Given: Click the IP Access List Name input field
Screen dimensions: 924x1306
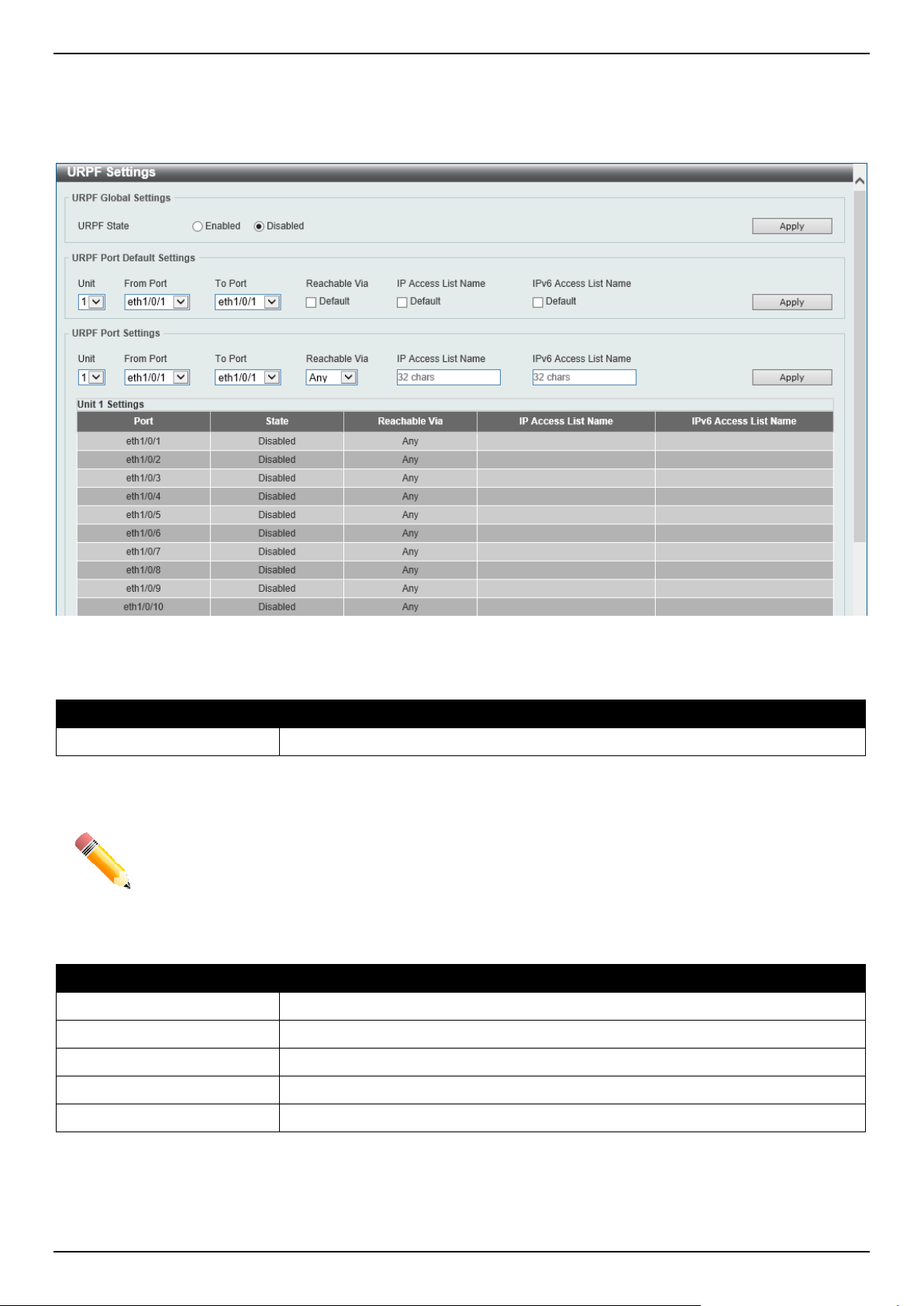Looking at the screenshot, I should point(449,378).
